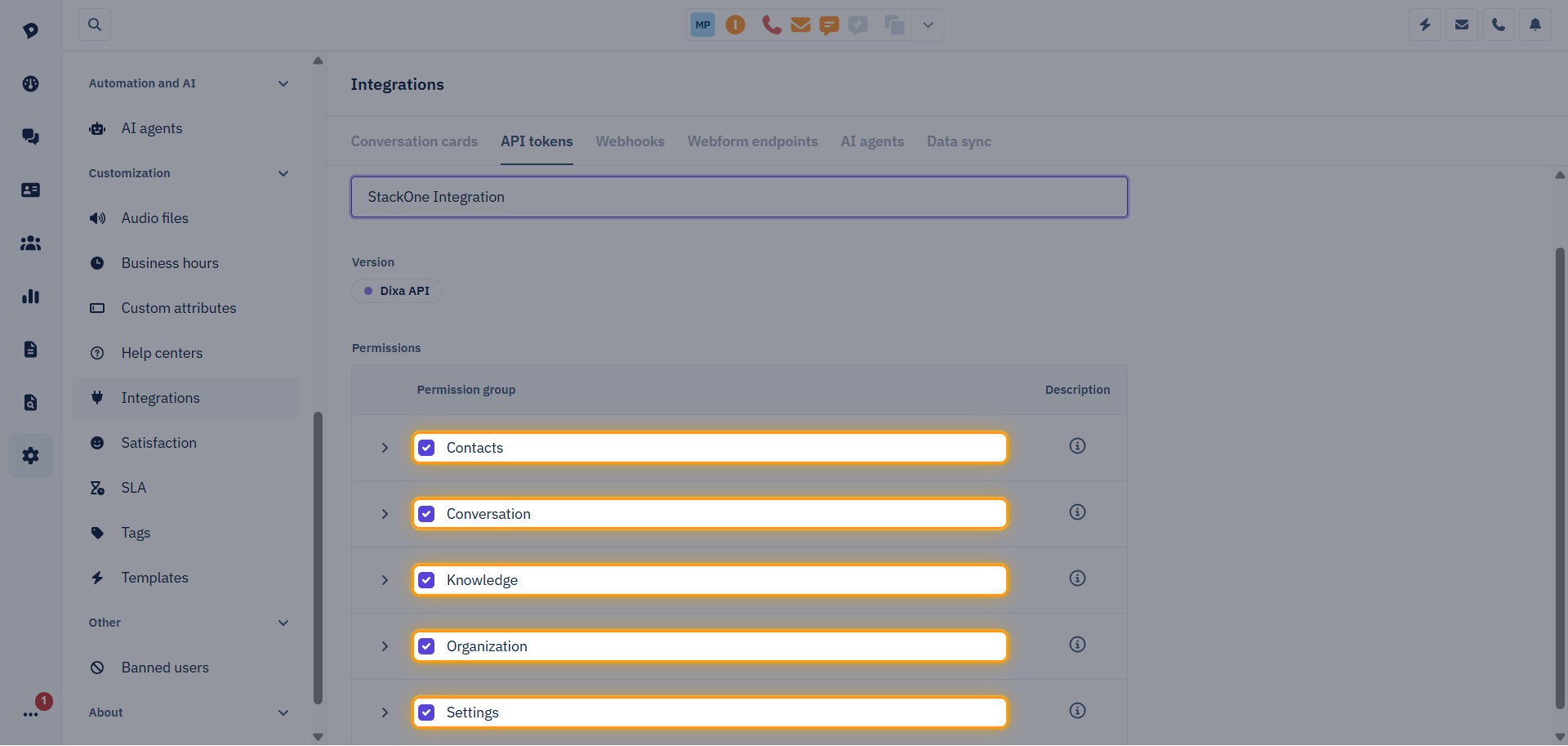Expand the Contacts permission group row
1568x746 pixels.
point(385,448)
